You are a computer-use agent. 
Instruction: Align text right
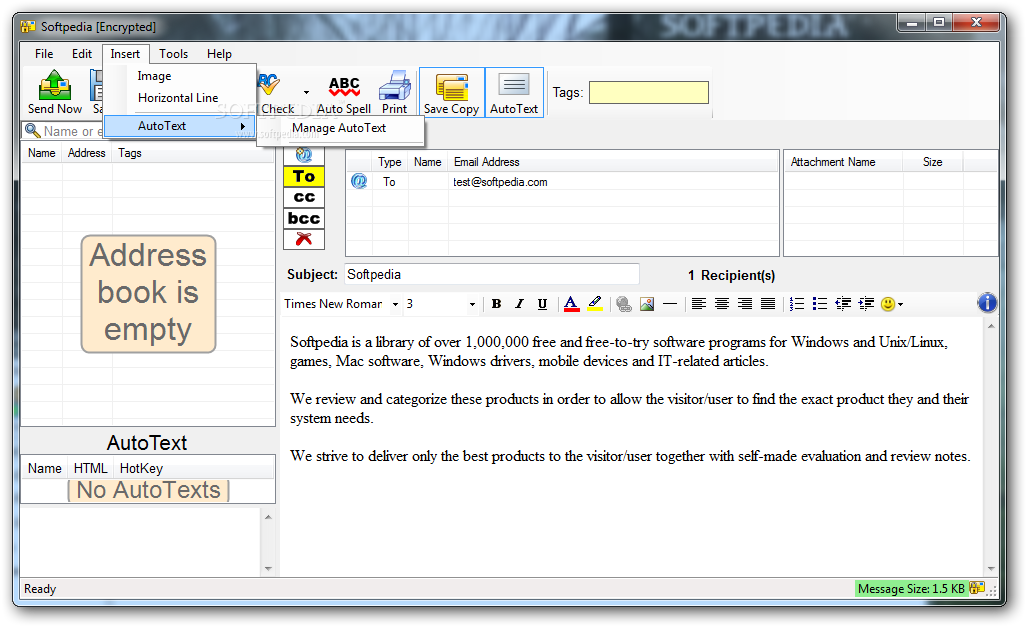pos(745,304)
